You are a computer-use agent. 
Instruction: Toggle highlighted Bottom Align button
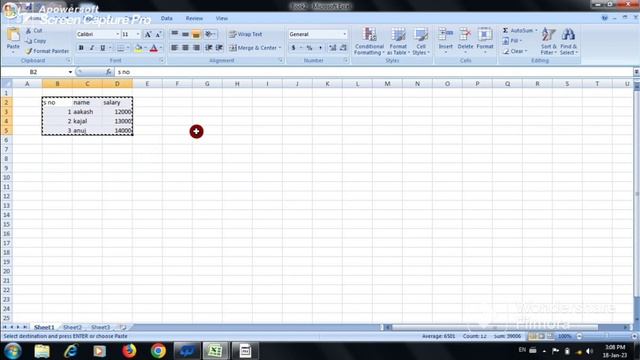coord(196,34)
